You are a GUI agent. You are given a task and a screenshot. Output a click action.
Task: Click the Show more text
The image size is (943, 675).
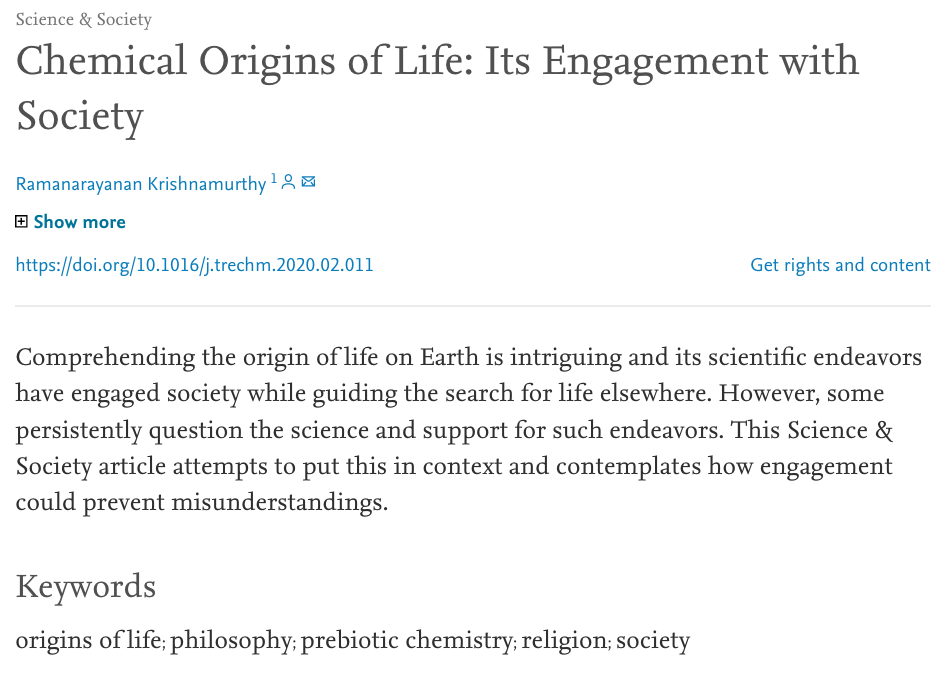coord(79,222)
